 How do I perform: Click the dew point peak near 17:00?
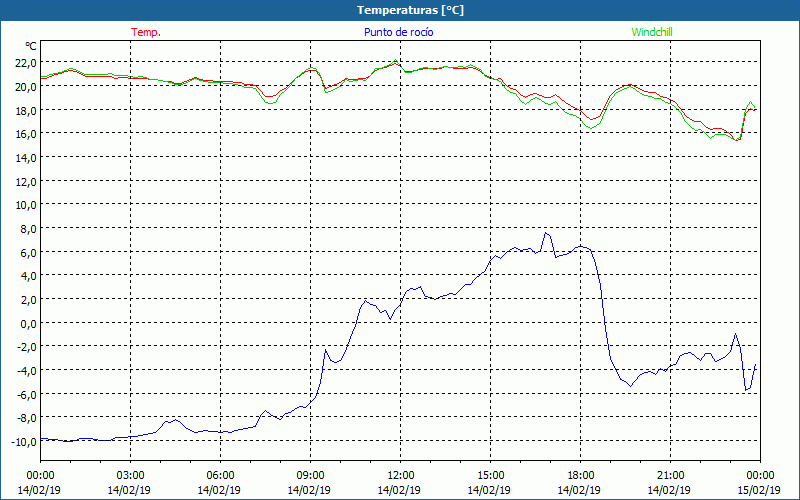tap(545, 233)
